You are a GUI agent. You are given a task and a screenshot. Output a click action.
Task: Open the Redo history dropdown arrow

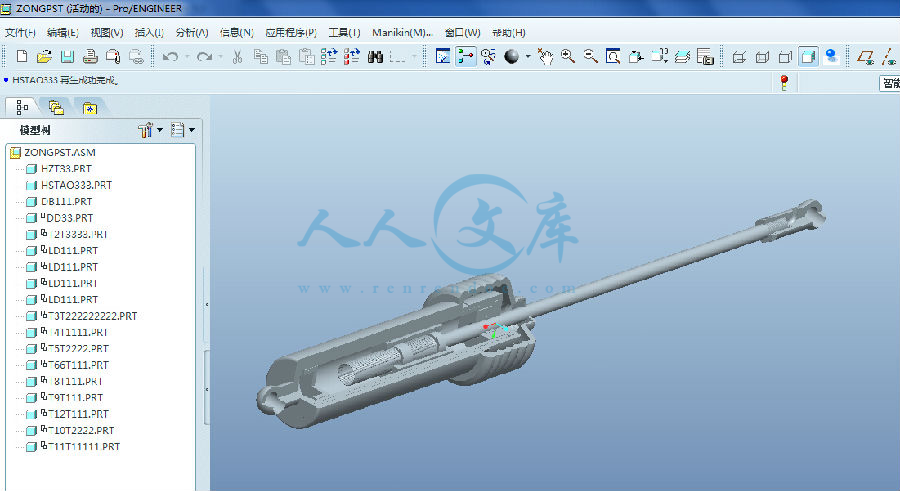point(220,56)
